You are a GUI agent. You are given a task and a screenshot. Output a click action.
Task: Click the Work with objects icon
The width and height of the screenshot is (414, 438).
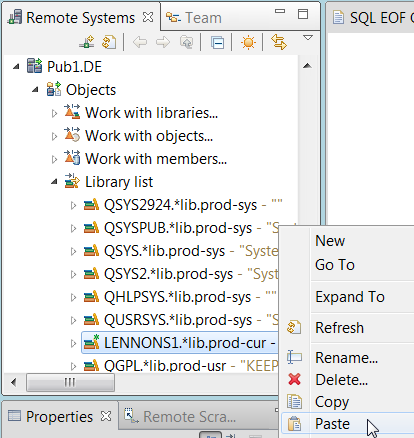pos(72,135)
